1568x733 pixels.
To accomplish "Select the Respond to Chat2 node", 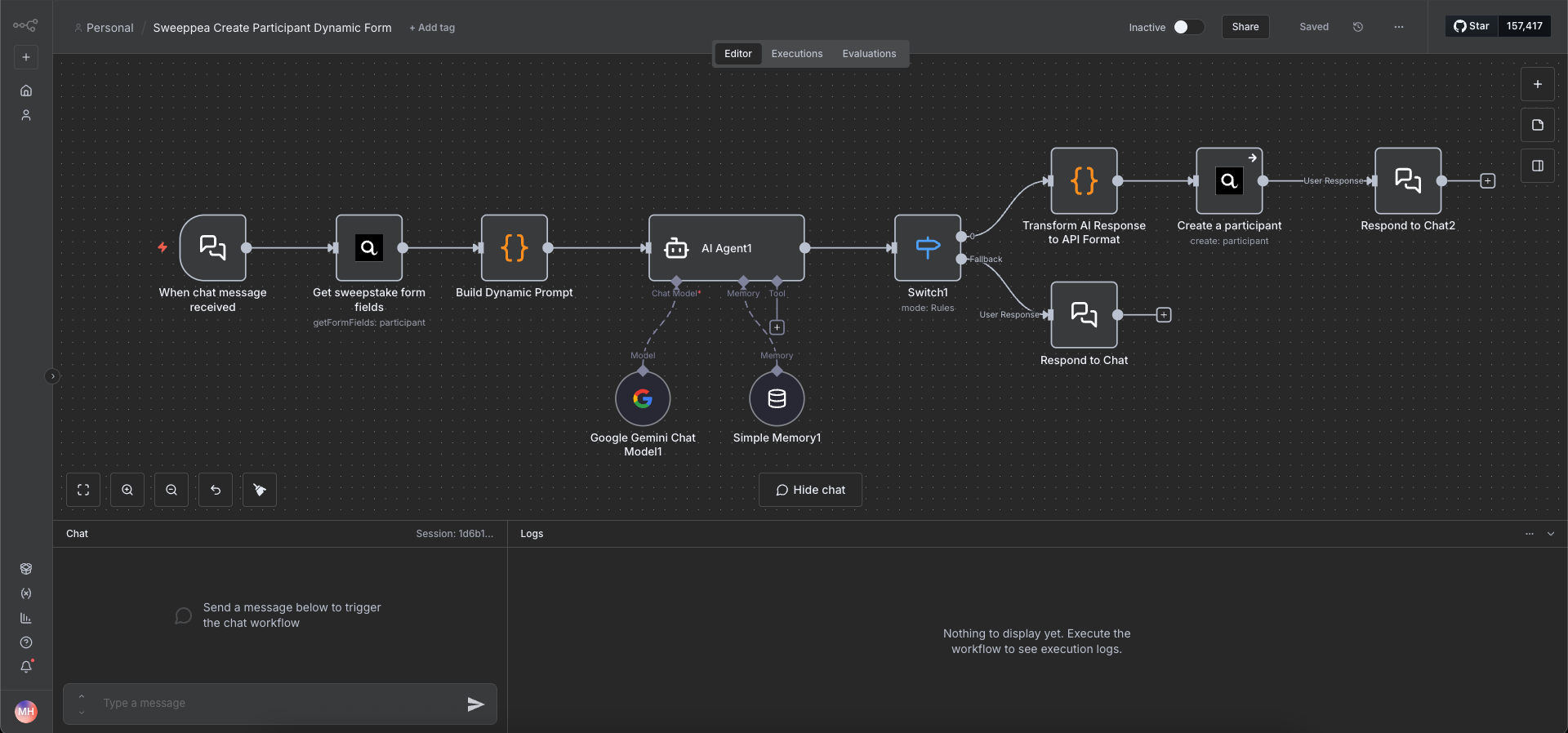I will 1408,181.
